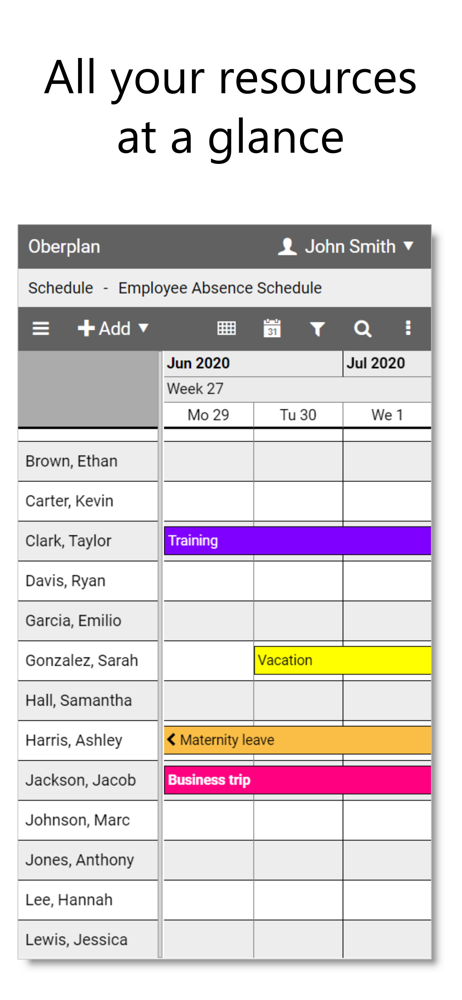Viewport: 462px width, 1000px height.
Task: Expand the Add dropdown arrow
Action: click(144, 328)
